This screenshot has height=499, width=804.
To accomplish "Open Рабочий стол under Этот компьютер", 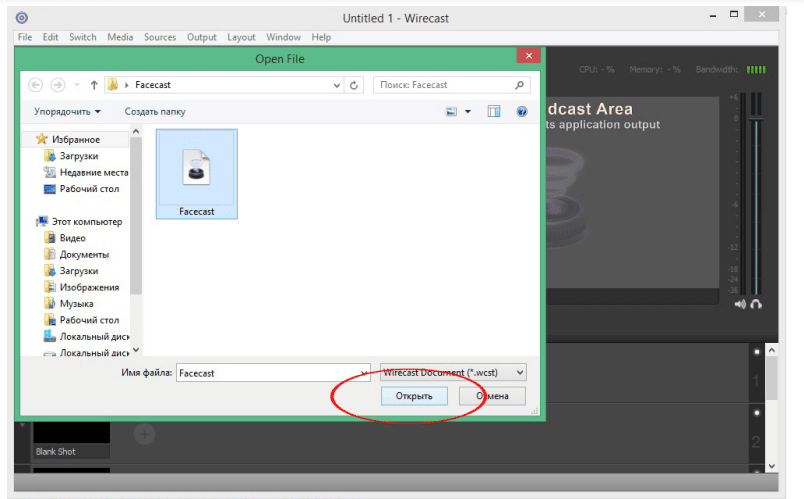I will [82, 320].
